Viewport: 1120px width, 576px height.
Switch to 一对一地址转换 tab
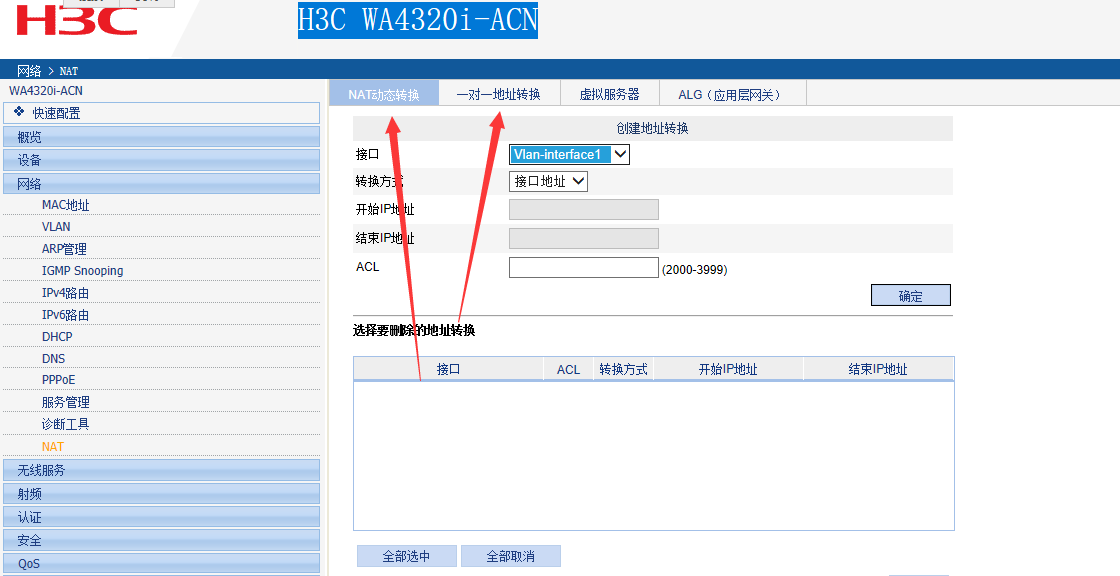pyautogui.click(x=499, y=94)
